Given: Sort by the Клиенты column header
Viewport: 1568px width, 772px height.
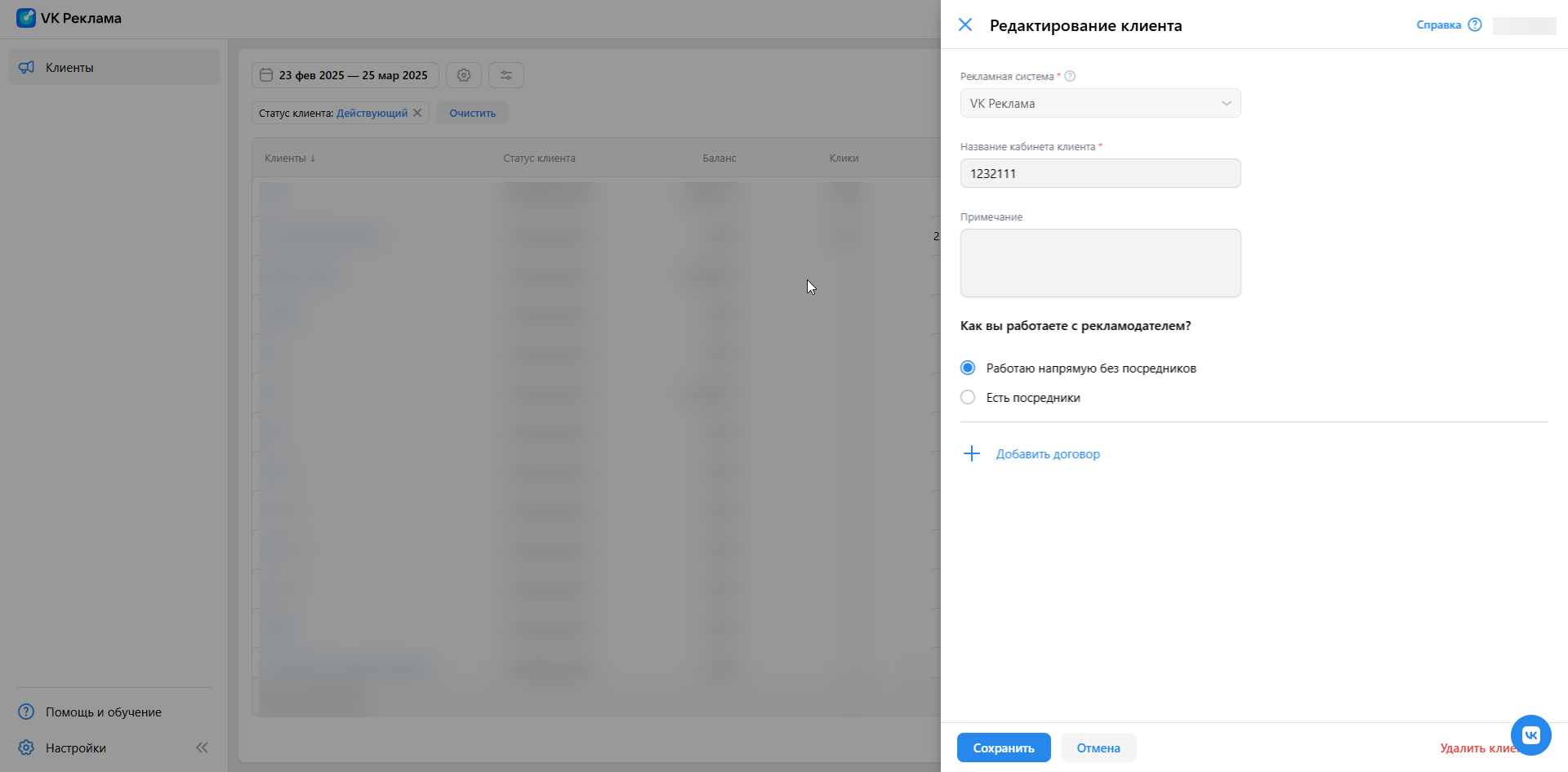Looking at the screenshot, I should tap(290, 158).
